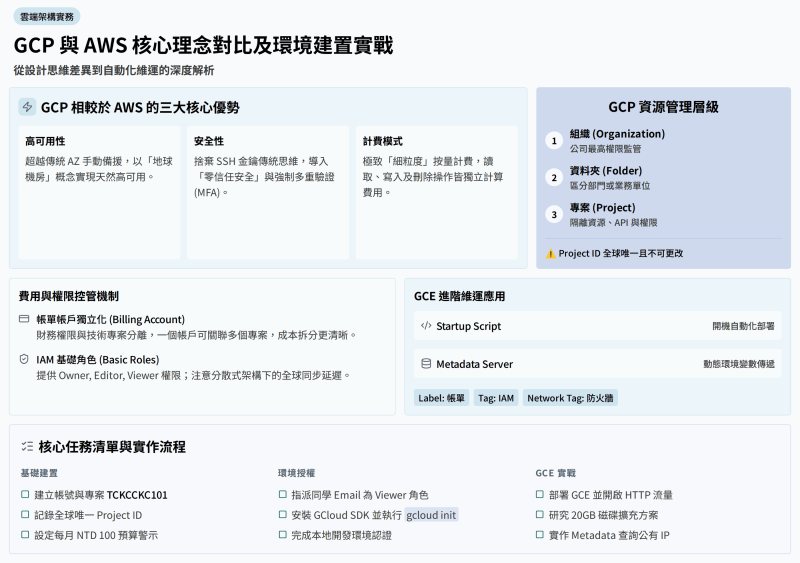This screenshot has width=800, height=563.
Task: Click the 費用與權限控管機制 heading
Action: click(x=69, y=296)
